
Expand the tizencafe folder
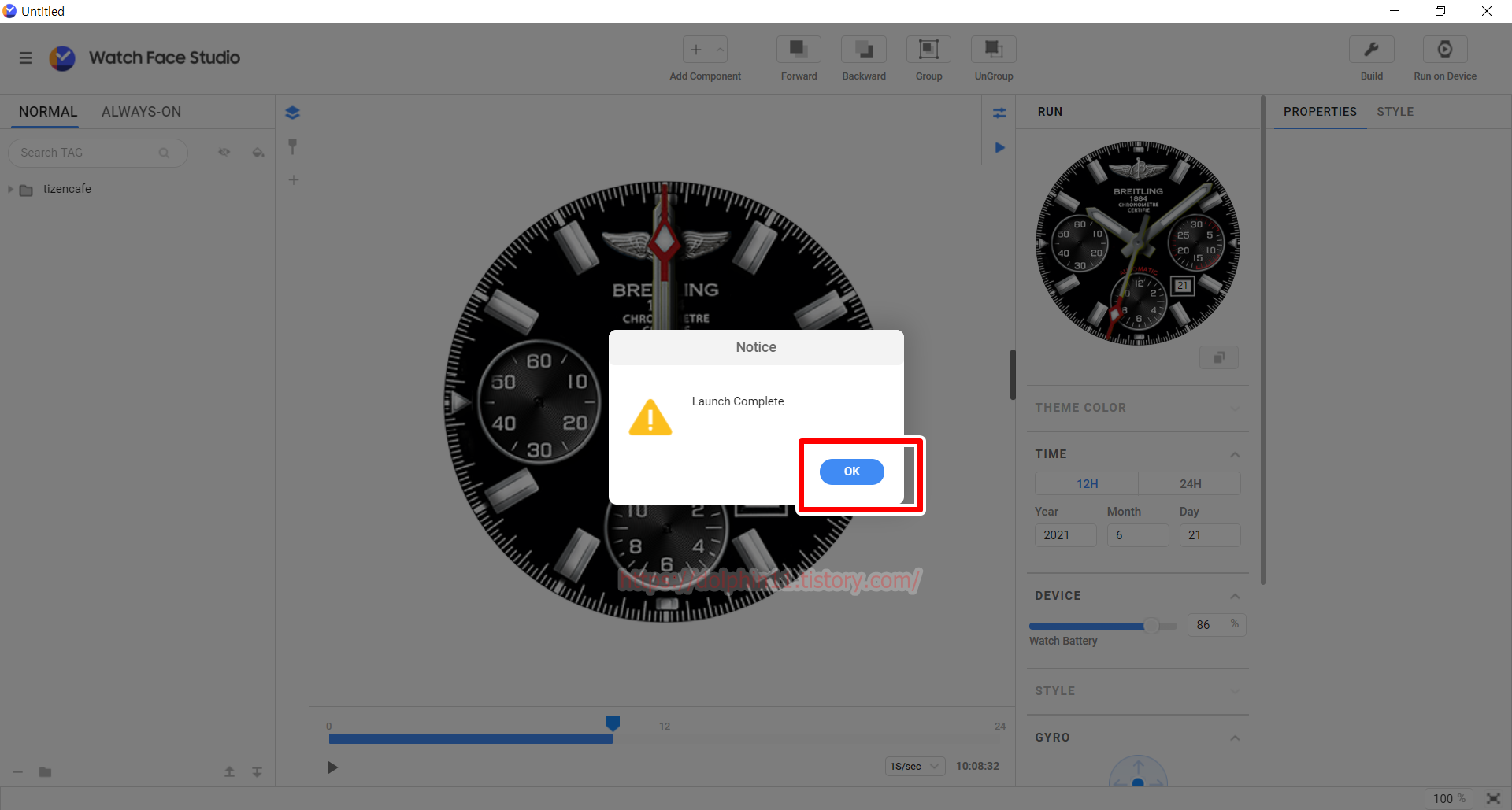point(10,190)
